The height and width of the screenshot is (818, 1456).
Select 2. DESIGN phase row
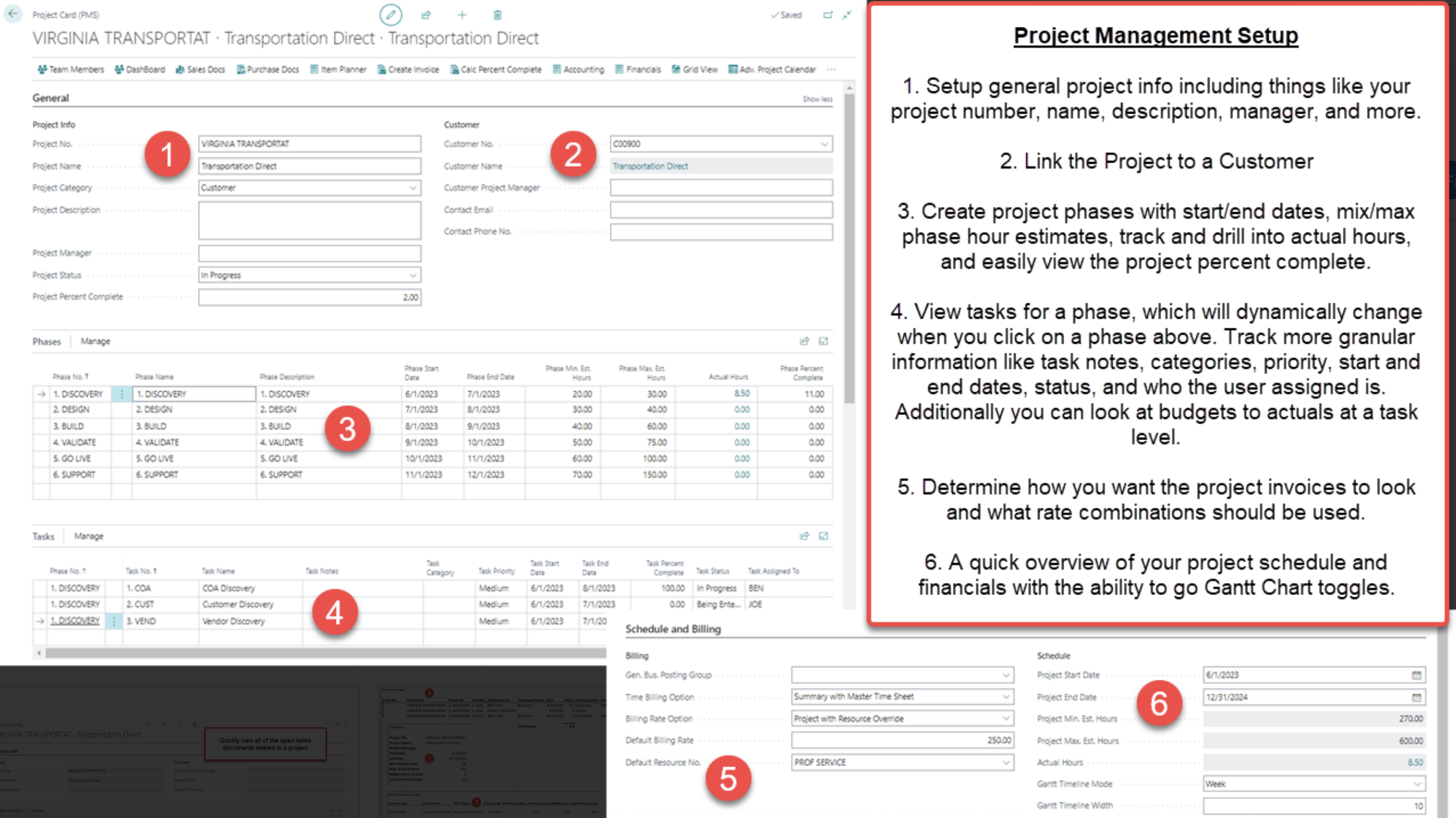pyautogui.click(x=432, y=410)
